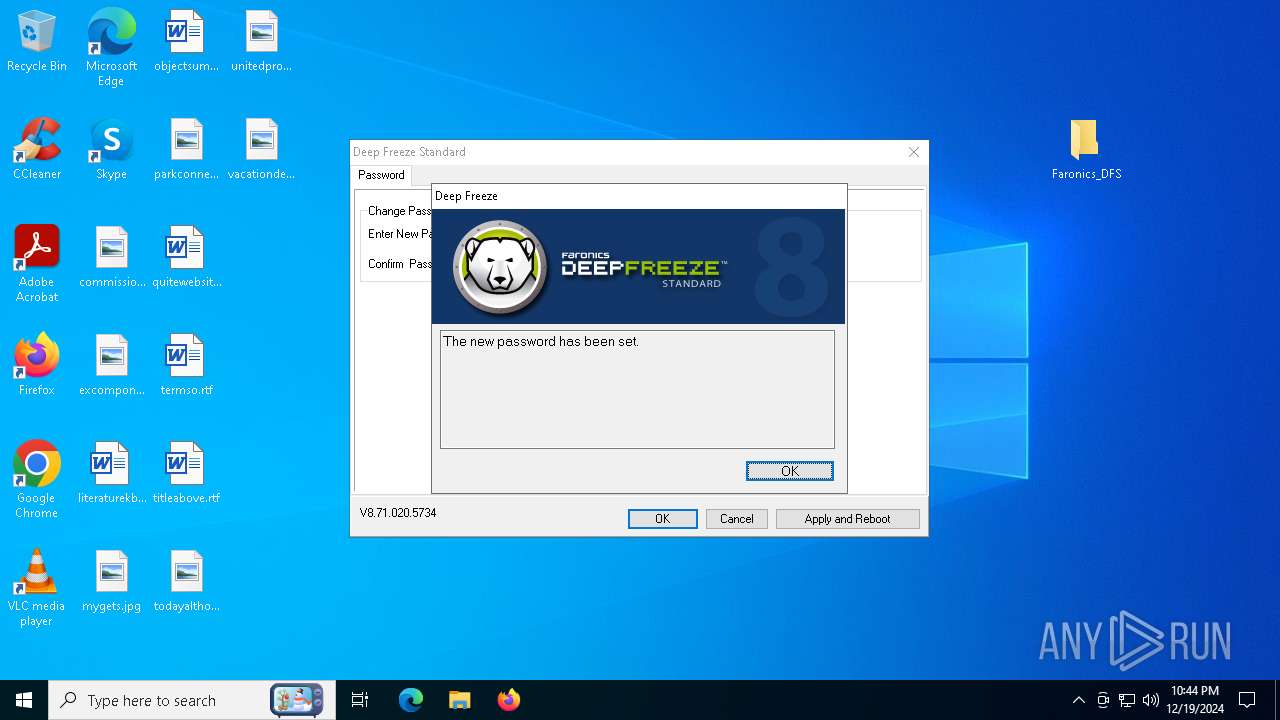Click the volume speaker icon in the tray
The width and height of the screenshot is (1280, 720).
click(x=1150, y=700)
